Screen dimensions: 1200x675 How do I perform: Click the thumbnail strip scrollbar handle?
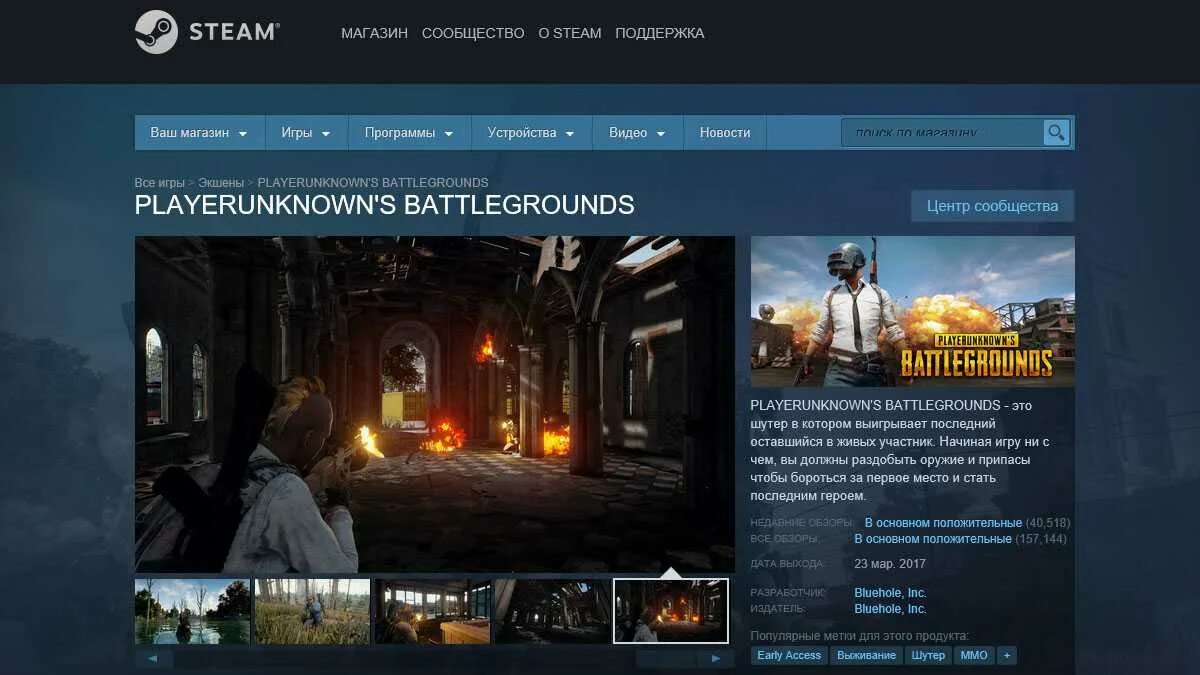pyautogui.click(x=665, y=659)
